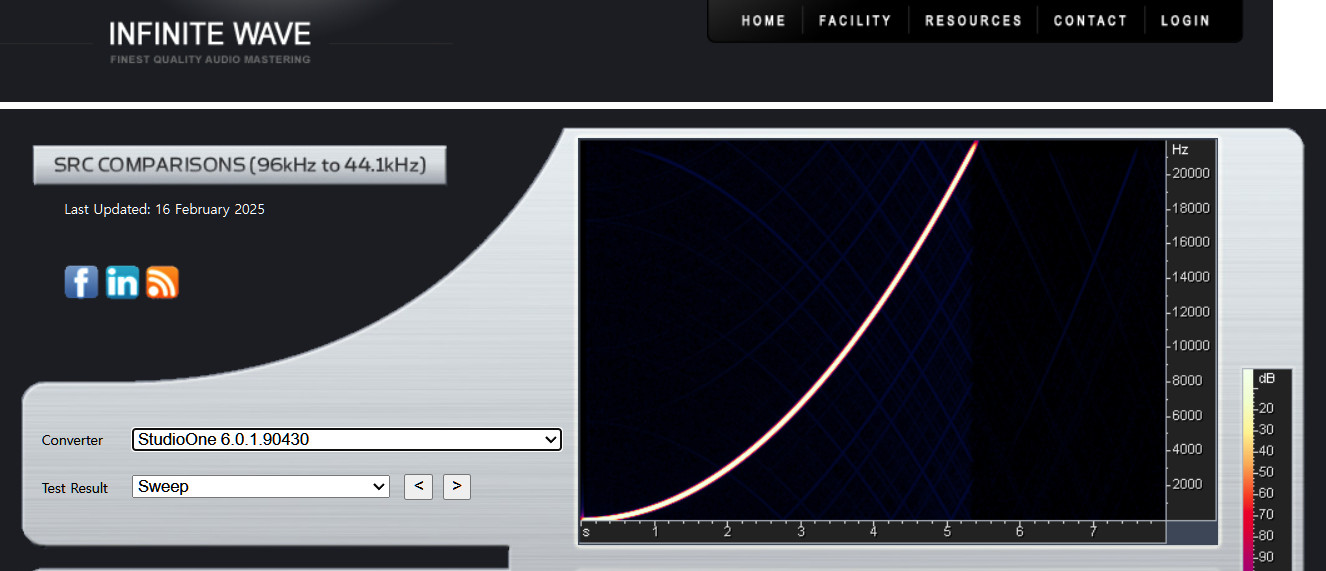The height and width of the screenshot is (571, 1326).
Task: Expand the Converter dropdown showing StudioOne 6.0.1.90430
Action: [346, 439]
